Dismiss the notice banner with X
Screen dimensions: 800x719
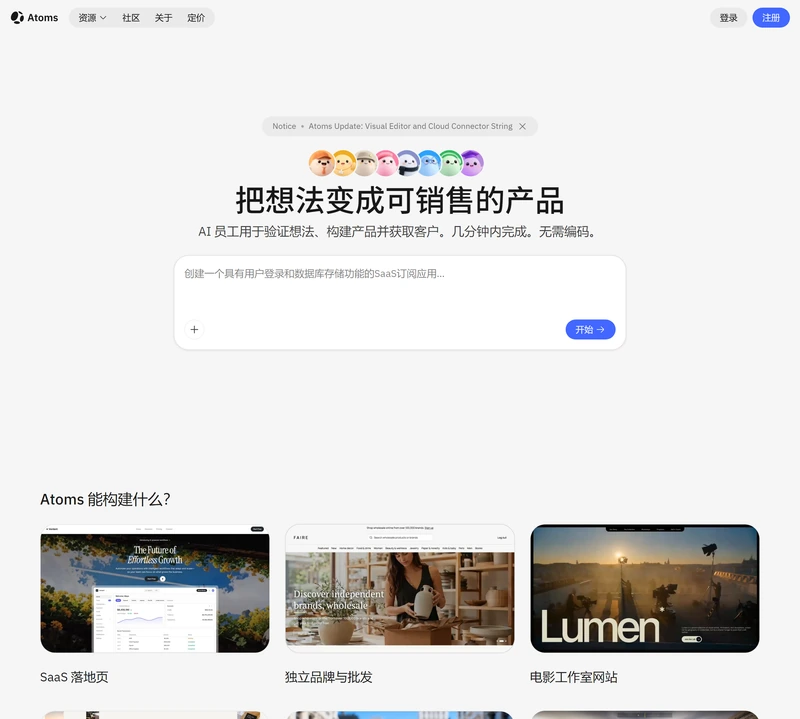point(522,127)
